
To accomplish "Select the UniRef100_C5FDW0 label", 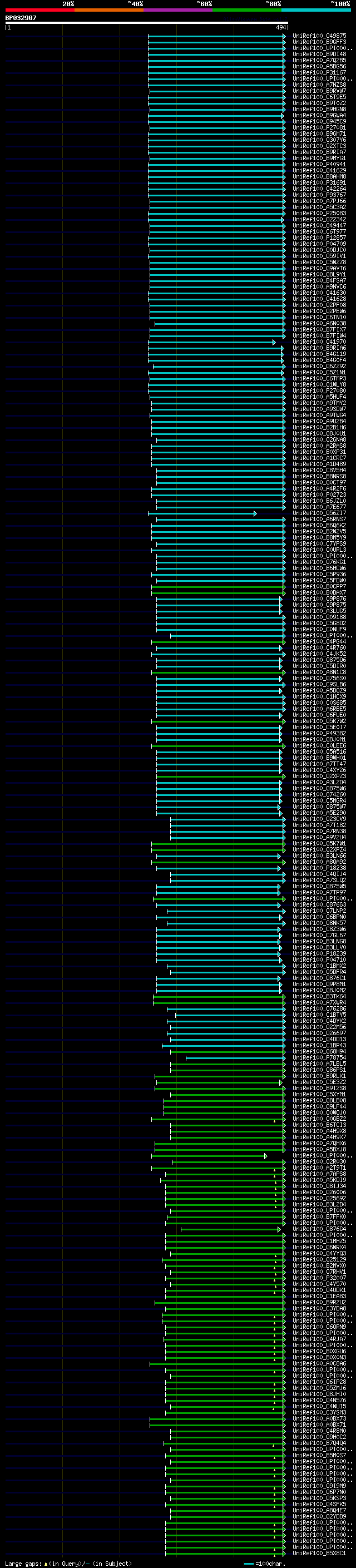I will coord(319,580).
